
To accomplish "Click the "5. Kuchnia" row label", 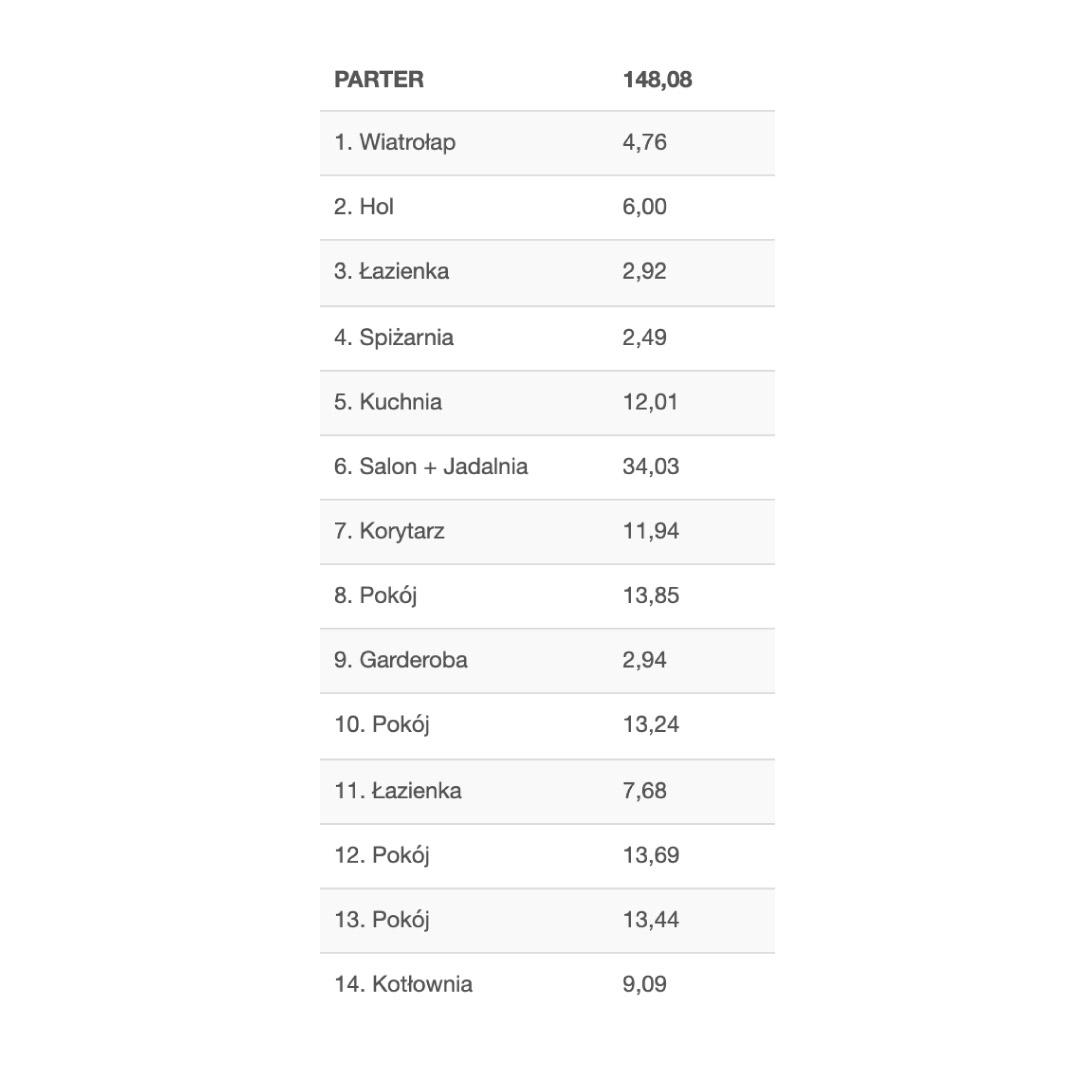I will pos(388,402).
